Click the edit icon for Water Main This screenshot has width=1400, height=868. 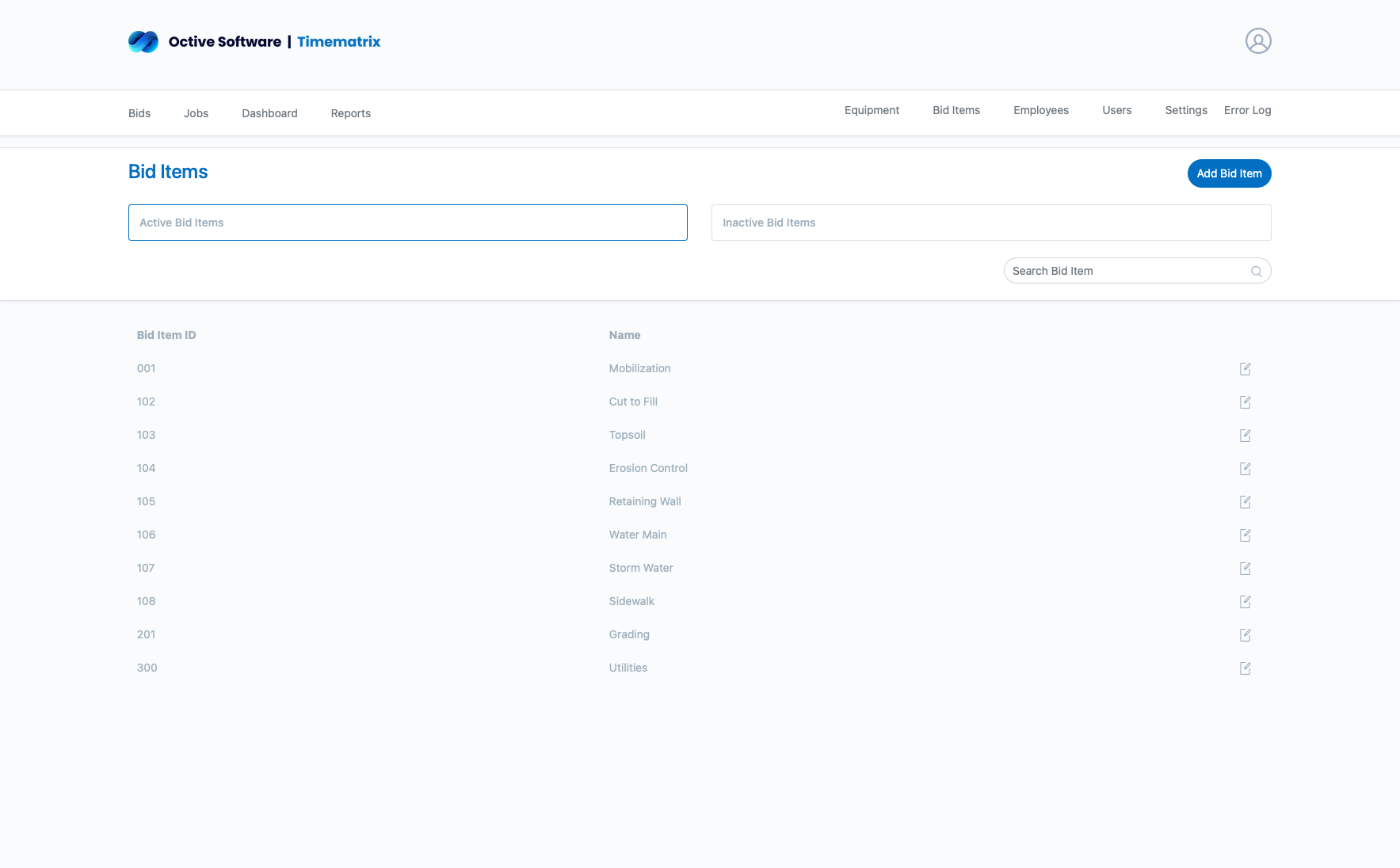coord(1245,535)
